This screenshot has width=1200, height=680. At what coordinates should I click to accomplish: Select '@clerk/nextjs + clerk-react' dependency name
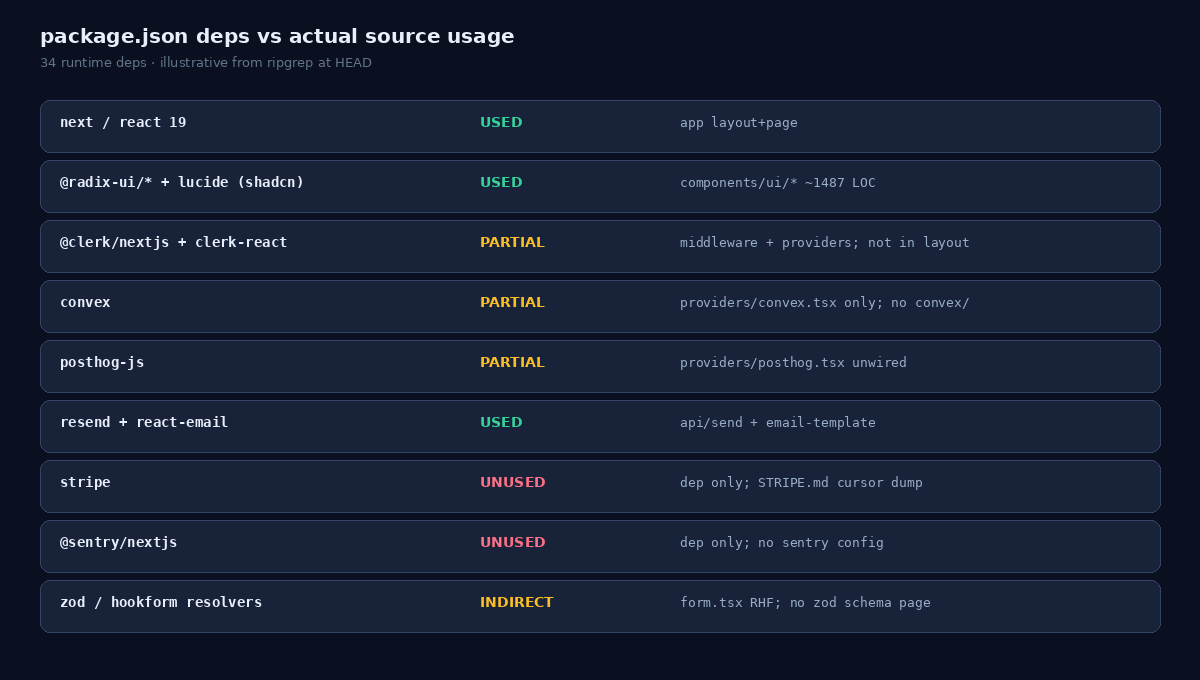click(174, 243)
